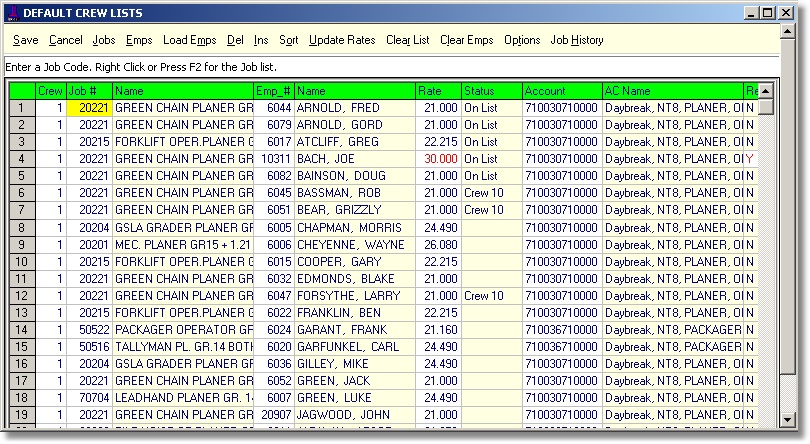
Task: Open Job History
Action: (577, 40)
